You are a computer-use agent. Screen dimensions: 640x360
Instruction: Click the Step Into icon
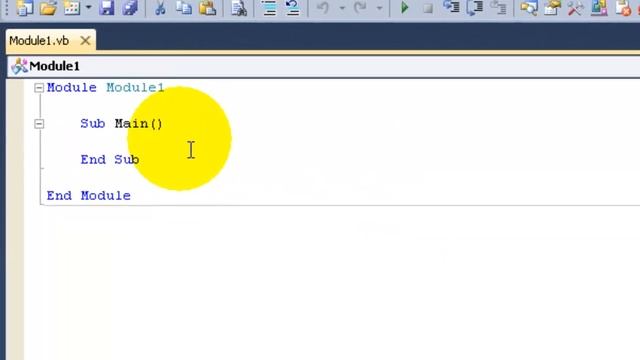pos(451,7)
